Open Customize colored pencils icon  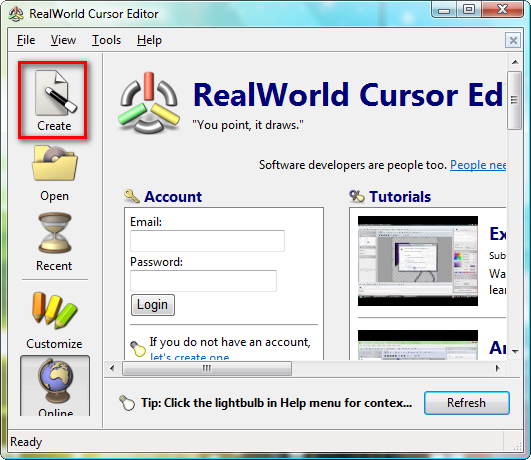click(54, 310)
